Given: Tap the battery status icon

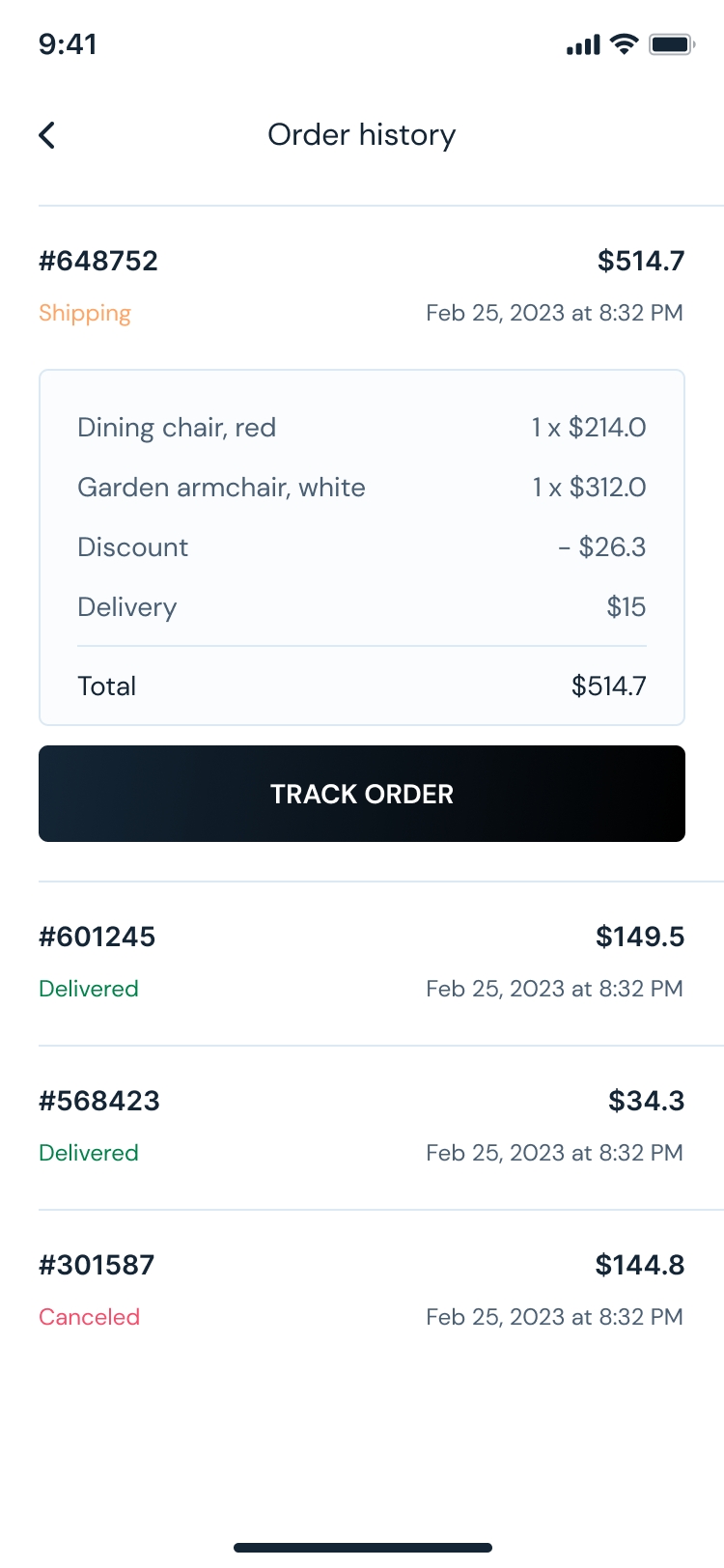Looking at the screenshot, I should pyautogui.click(x=672, y=44).
